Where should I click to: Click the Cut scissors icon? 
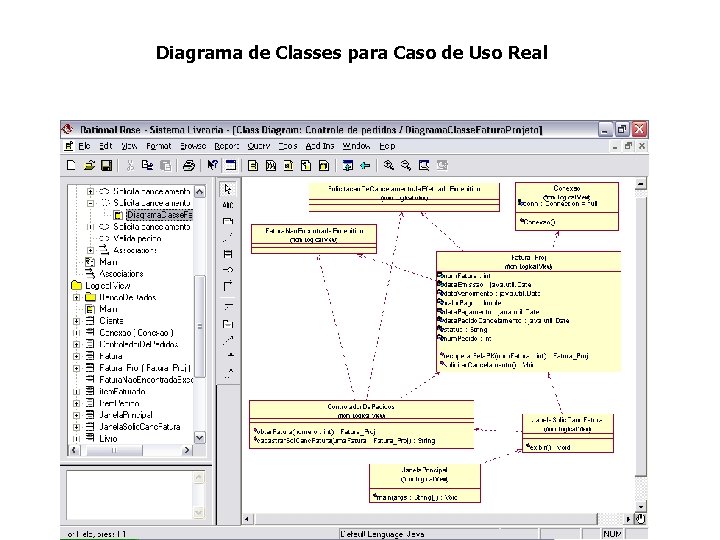click(130, 165)
